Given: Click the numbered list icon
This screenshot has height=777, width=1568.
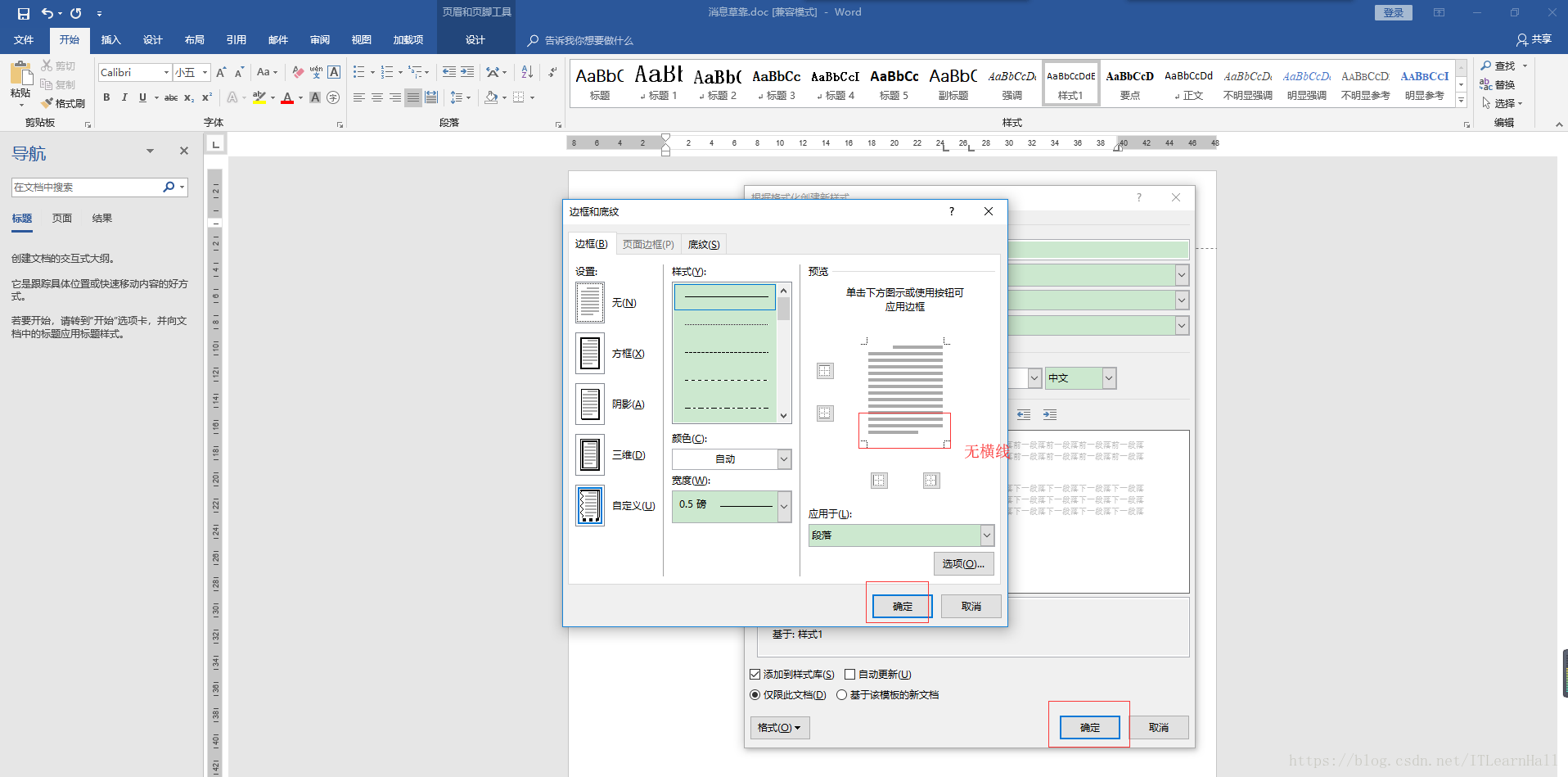Looking at the screenshot, I should tap(387, 72).
